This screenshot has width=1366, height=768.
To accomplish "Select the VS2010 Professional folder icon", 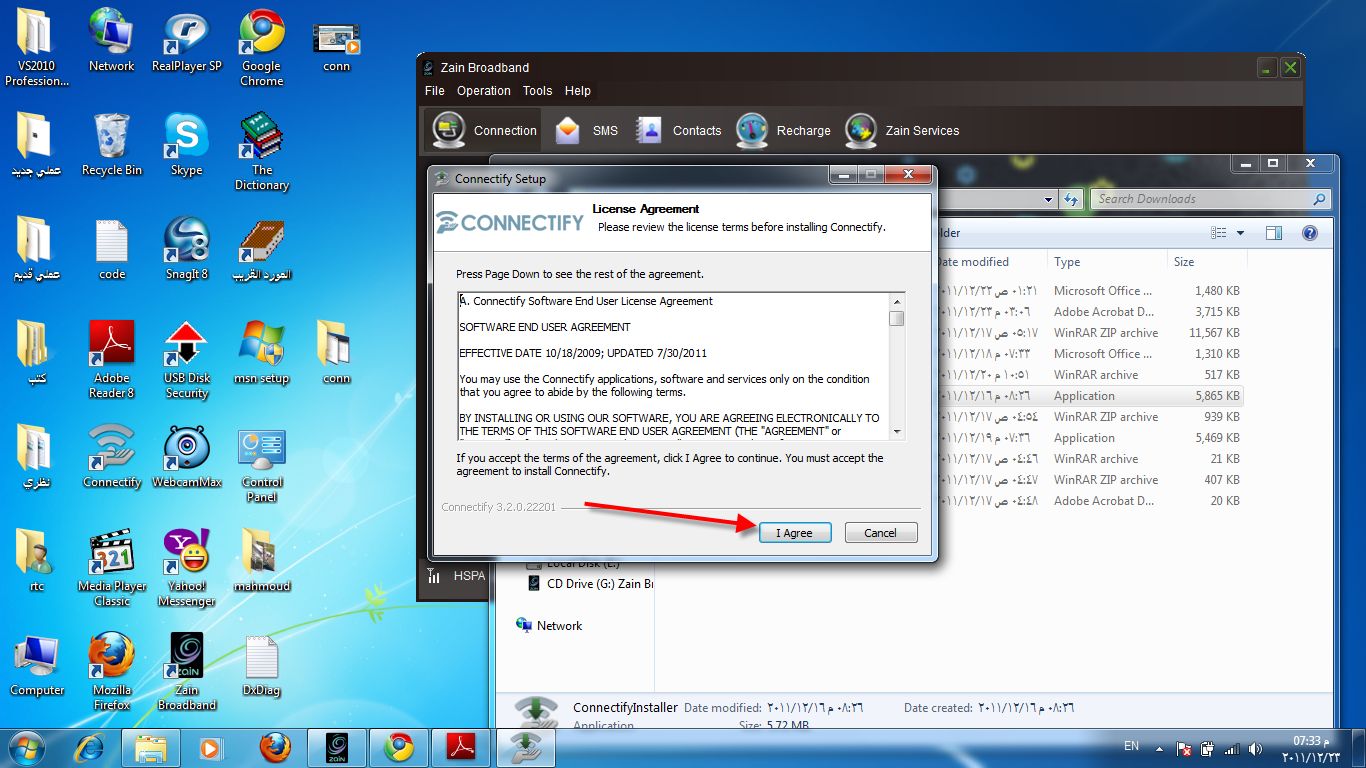I will tap(37, 48).
